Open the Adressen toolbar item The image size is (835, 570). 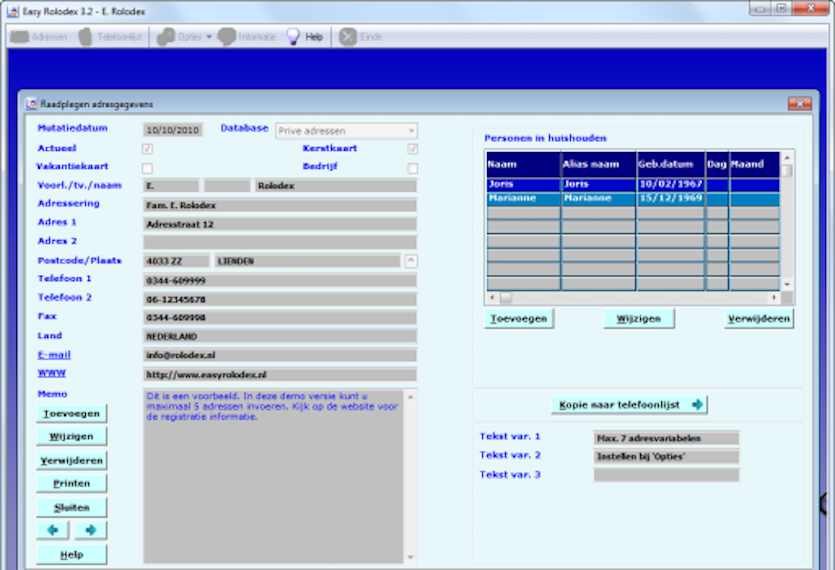pos(39,37)
